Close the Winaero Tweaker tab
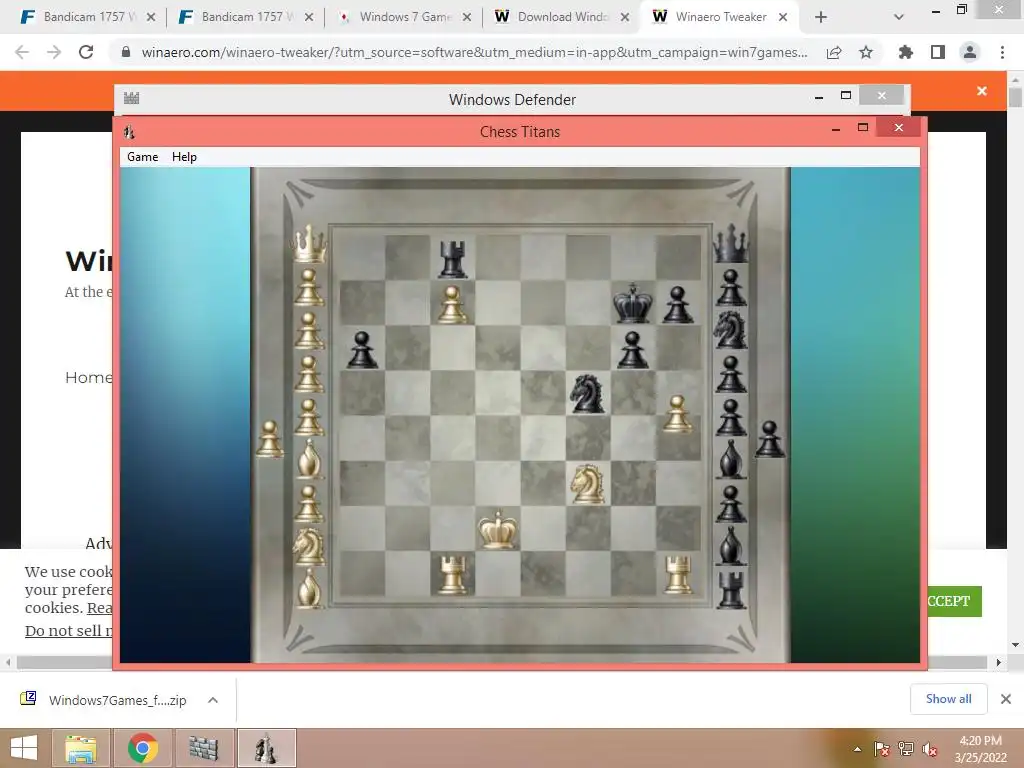 pos(782,18)
